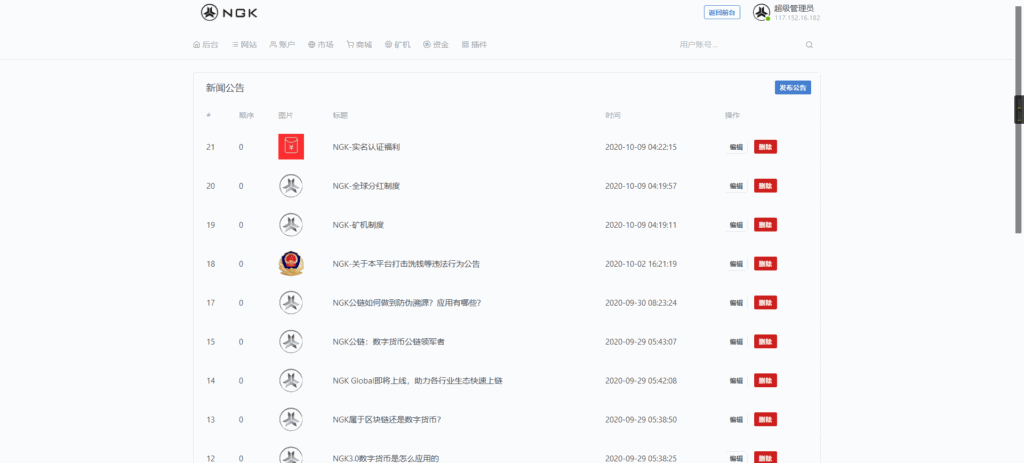Click the NGK logo thumbnail in row 20

click(x=291, y=185)
